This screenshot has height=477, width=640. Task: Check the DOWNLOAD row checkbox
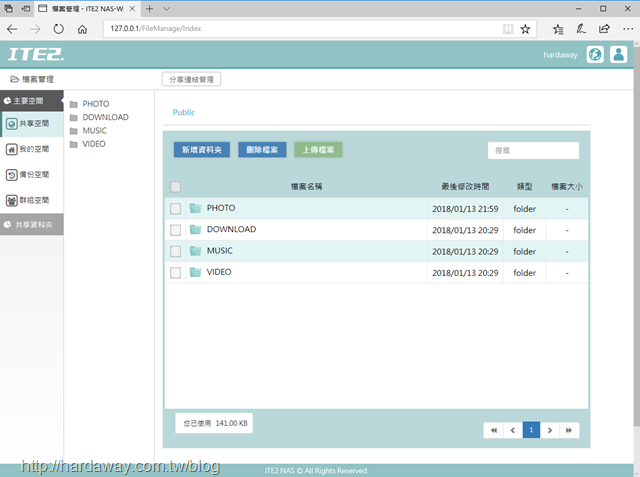(176, 230)
